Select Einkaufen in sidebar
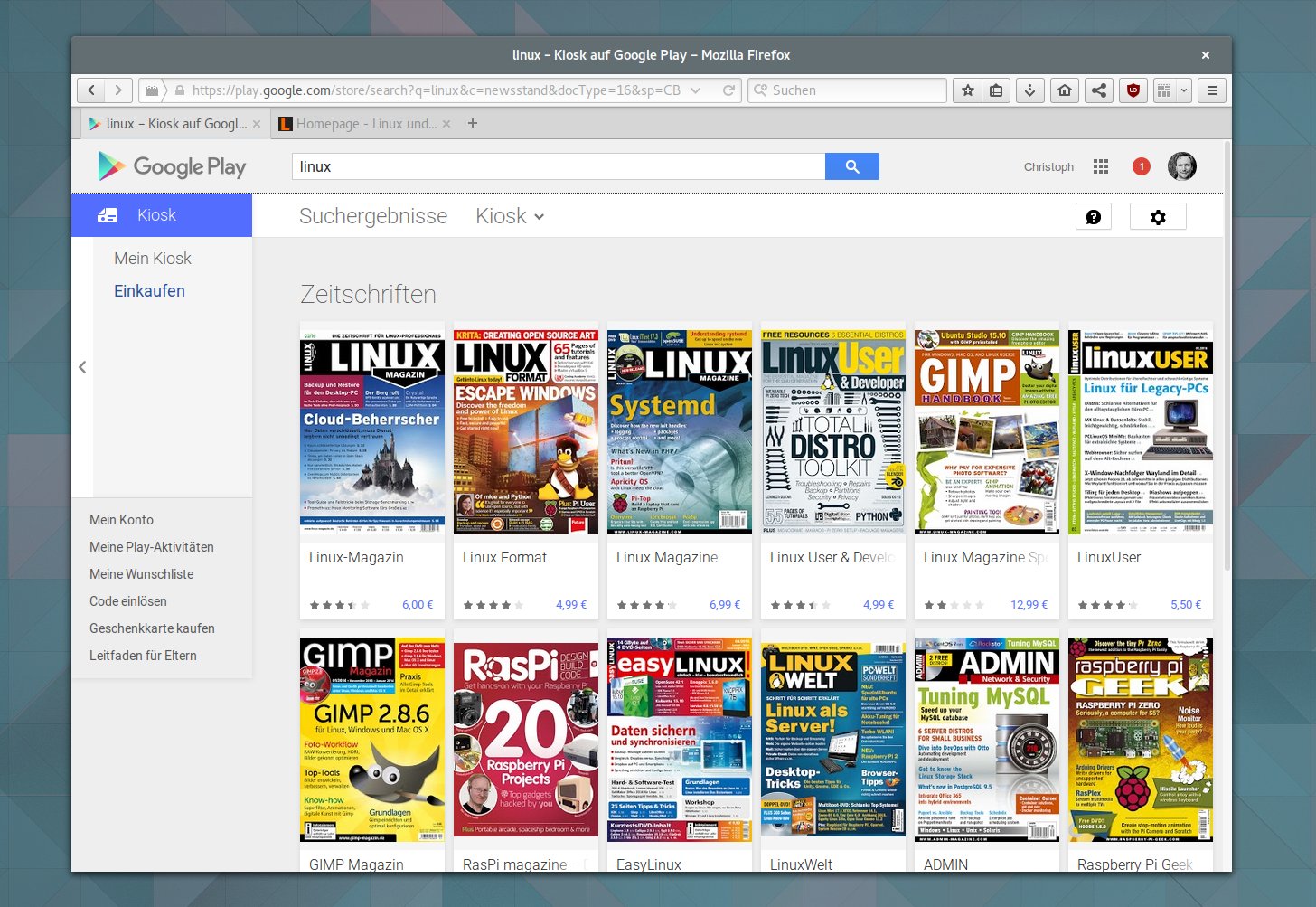Image resolution: width=1316 pixels, height=907 pixels. click(149, 291)
